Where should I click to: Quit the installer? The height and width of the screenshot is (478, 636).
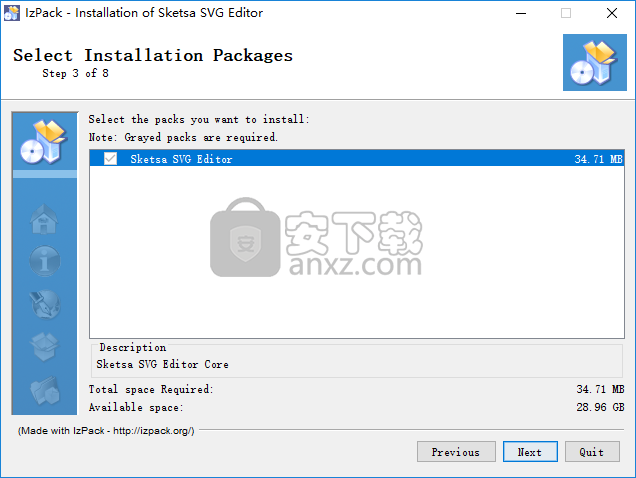[592, 452]
